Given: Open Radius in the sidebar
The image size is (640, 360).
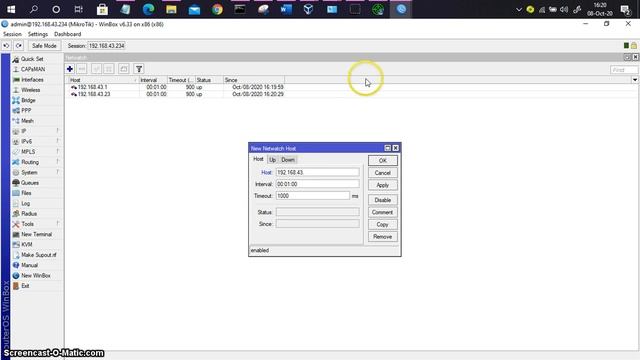Looking at the screenshot, I should (x=29, y=213).
